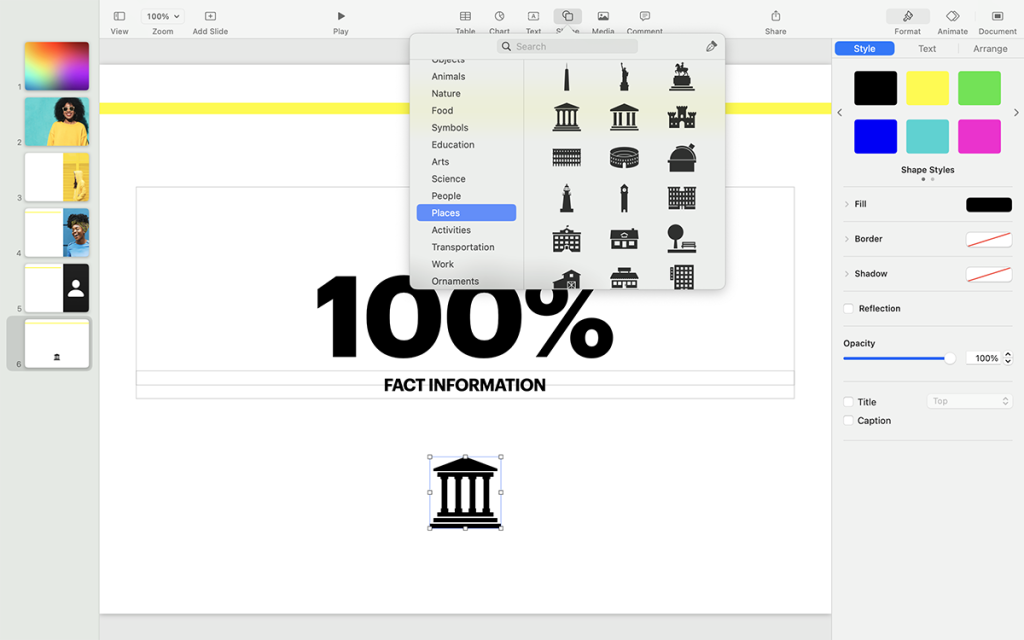Select the Transportation shape category
1024x640 pixels.
pos(465,246)
